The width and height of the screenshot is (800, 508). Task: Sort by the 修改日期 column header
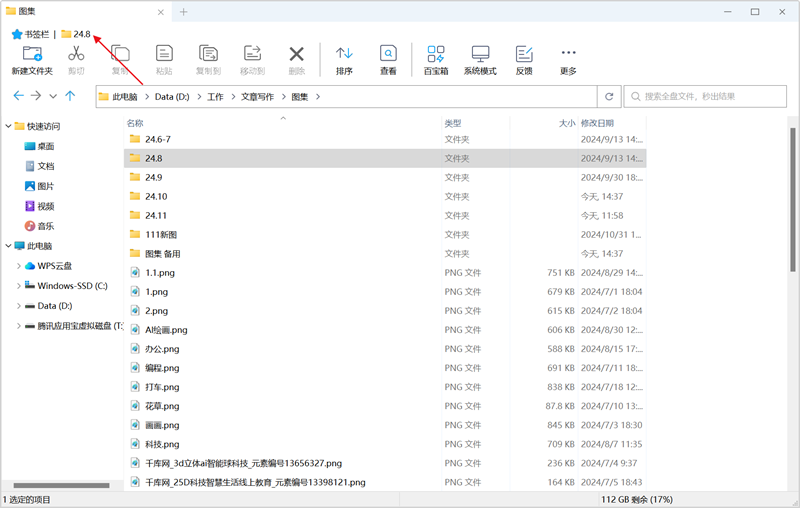click(597, 123)
